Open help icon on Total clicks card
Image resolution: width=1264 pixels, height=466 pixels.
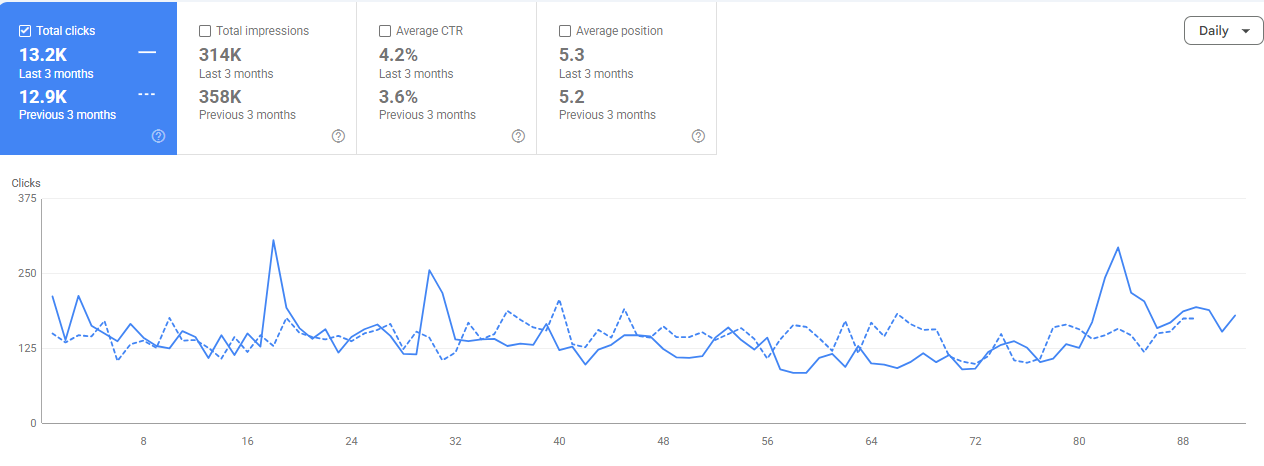(158, 136)
